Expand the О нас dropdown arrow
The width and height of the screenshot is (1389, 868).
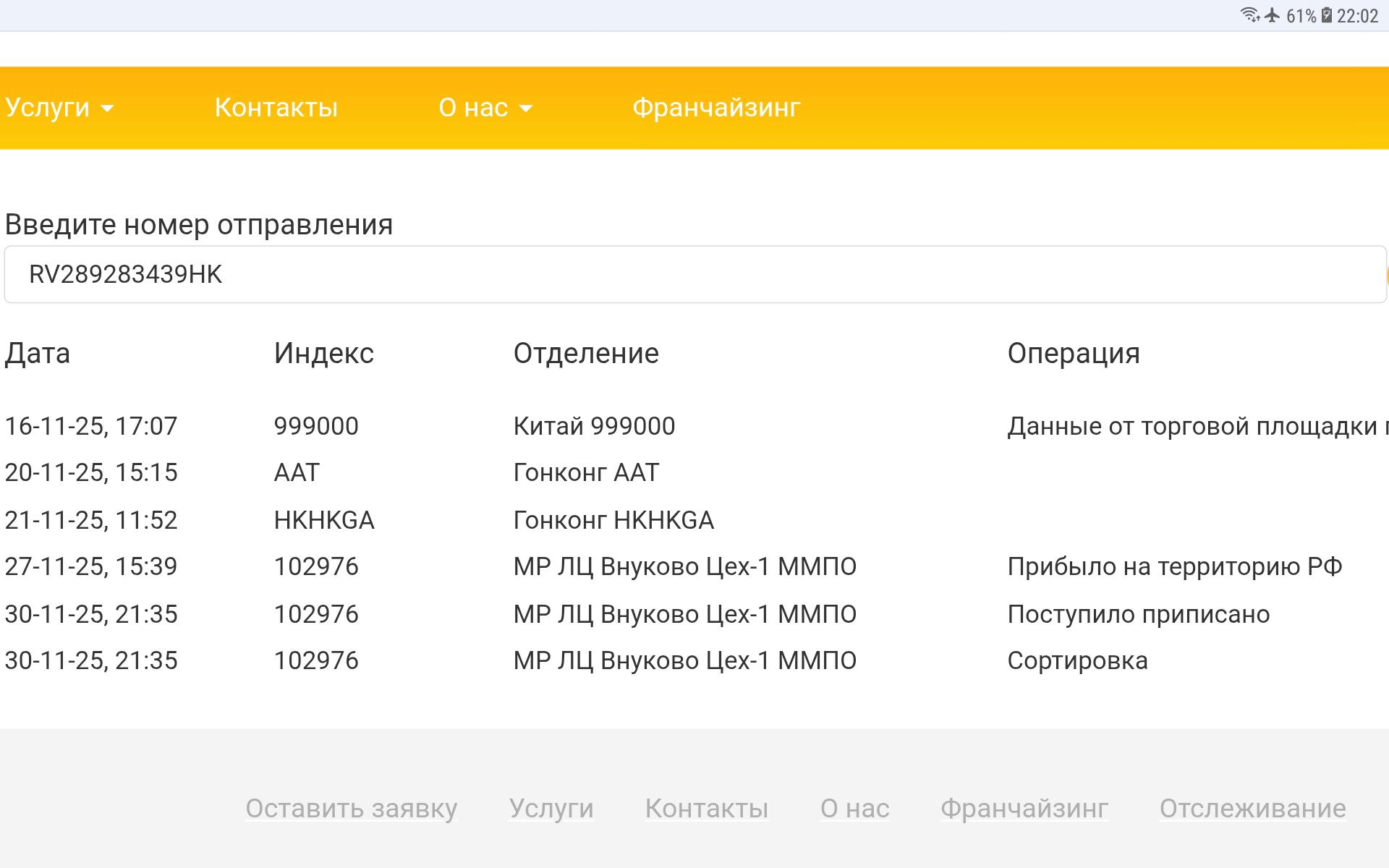526,109
